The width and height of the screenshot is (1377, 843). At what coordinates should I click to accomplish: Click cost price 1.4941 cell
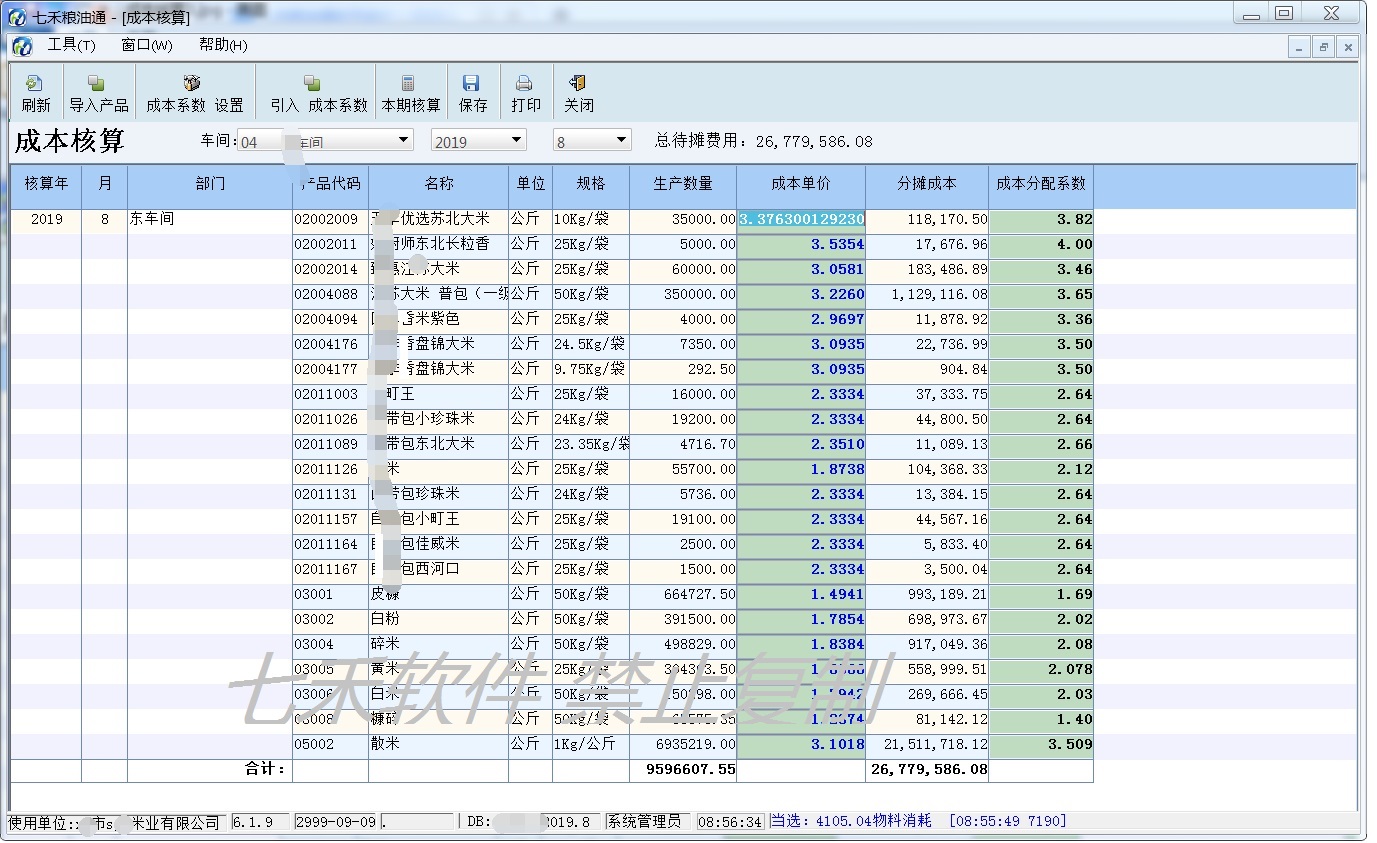point(801,594)
